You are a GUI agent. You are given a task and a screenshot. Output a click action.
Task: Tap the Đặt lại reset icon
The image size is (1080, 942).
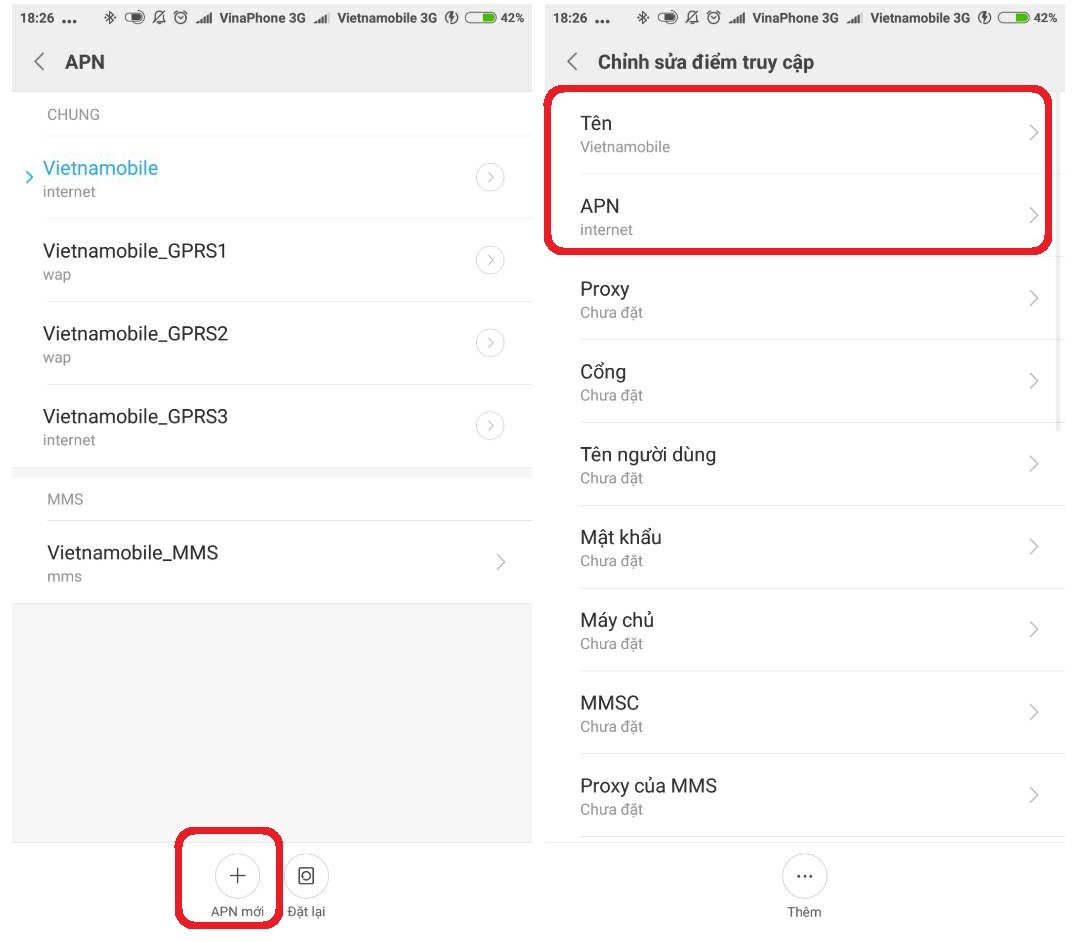(306, 875)
